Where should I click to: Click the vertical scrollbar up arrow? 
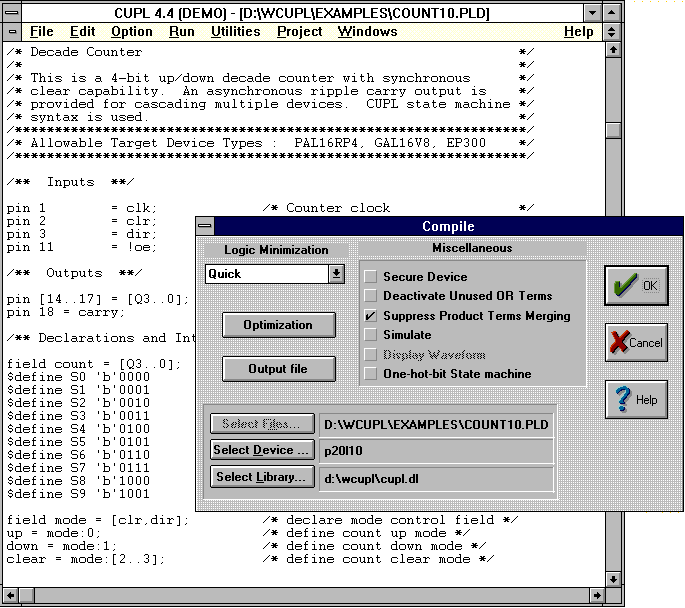(x=613, y=50)
